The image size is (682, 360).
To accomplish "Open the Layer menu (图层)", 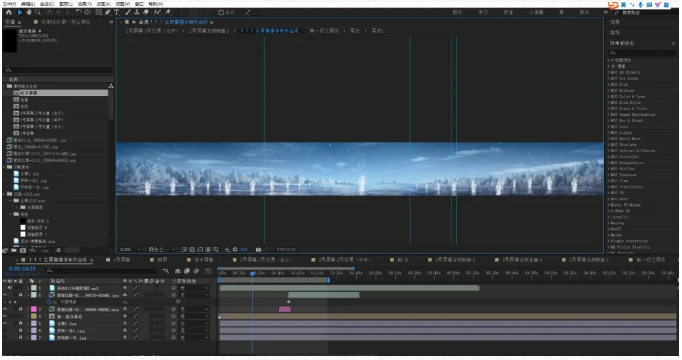I will [66, 3].
